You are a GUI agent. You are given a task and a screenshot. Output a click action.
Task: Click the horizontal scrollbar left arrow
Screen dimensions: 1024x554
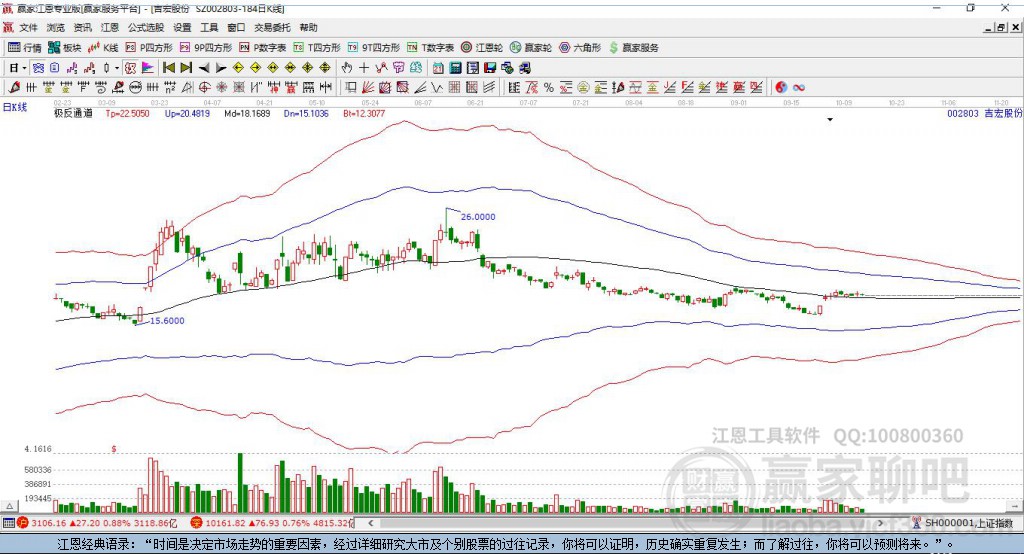click(x=371, y=523)
